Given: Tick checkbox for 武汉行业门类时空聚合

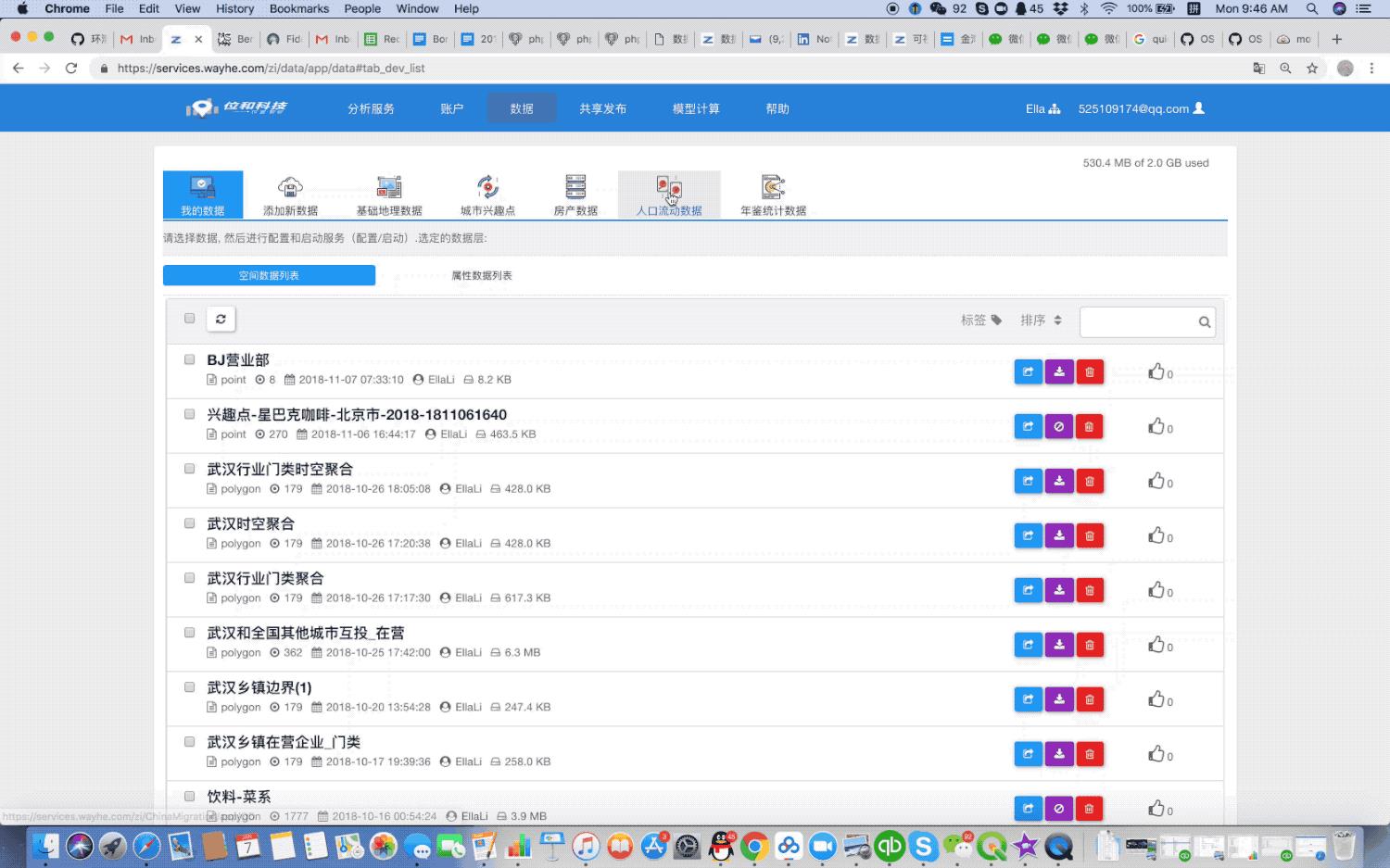Looking at the screenshot, I should [189, 468].
